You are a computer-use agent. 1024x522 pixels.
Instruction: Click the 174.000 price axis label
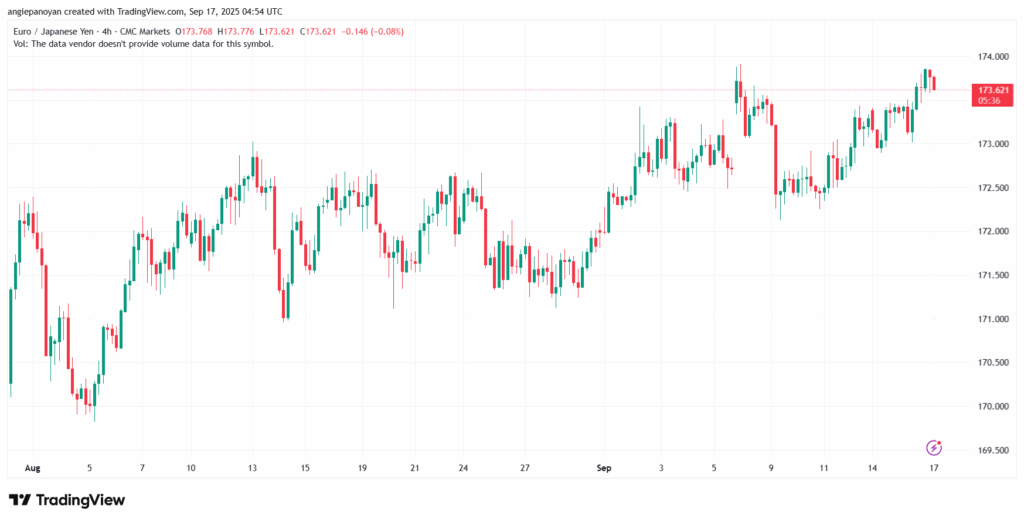point(992,58)
